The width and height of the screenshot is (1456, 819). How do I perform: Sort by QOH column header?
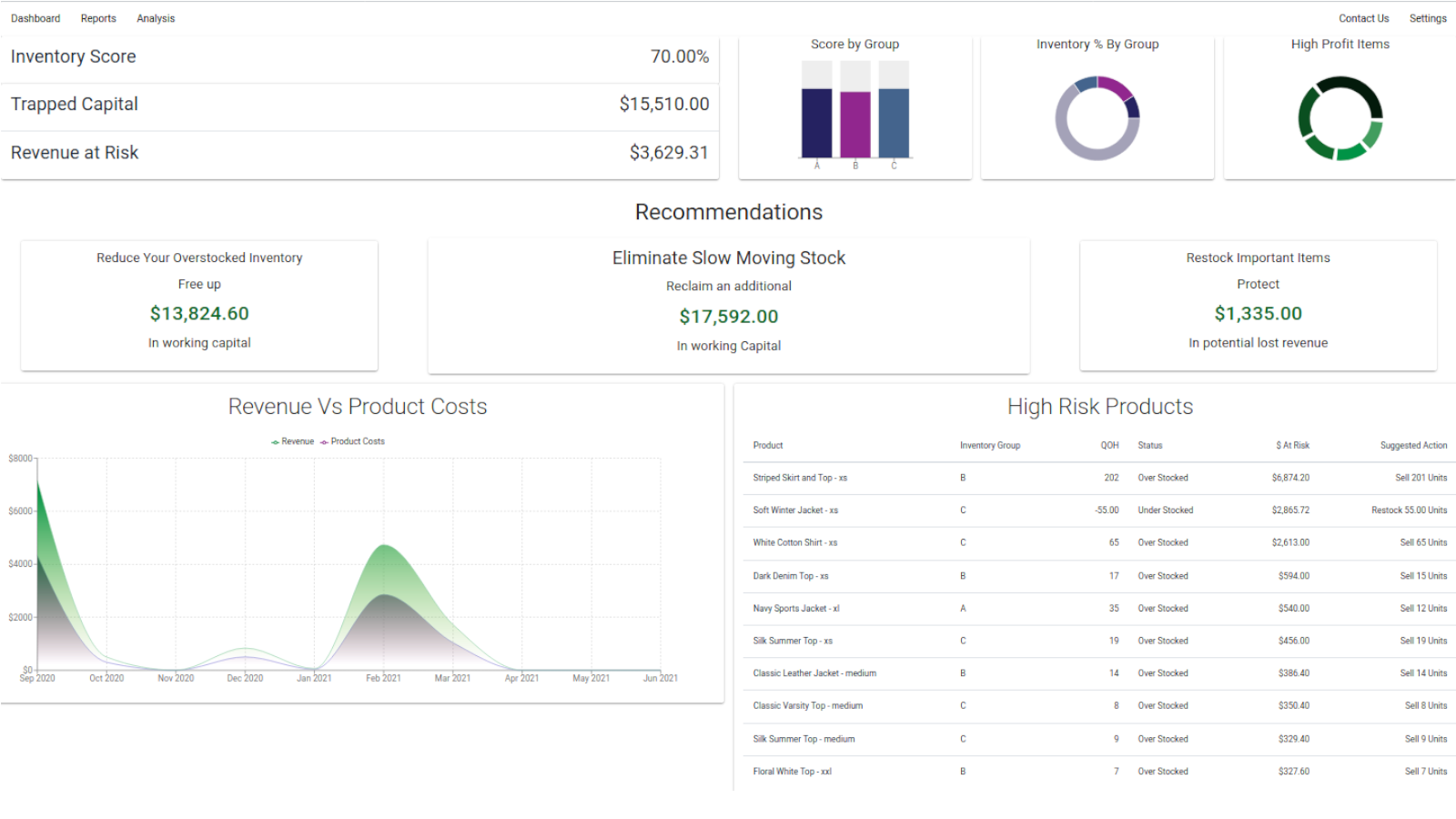click(x=1109, y=446)
